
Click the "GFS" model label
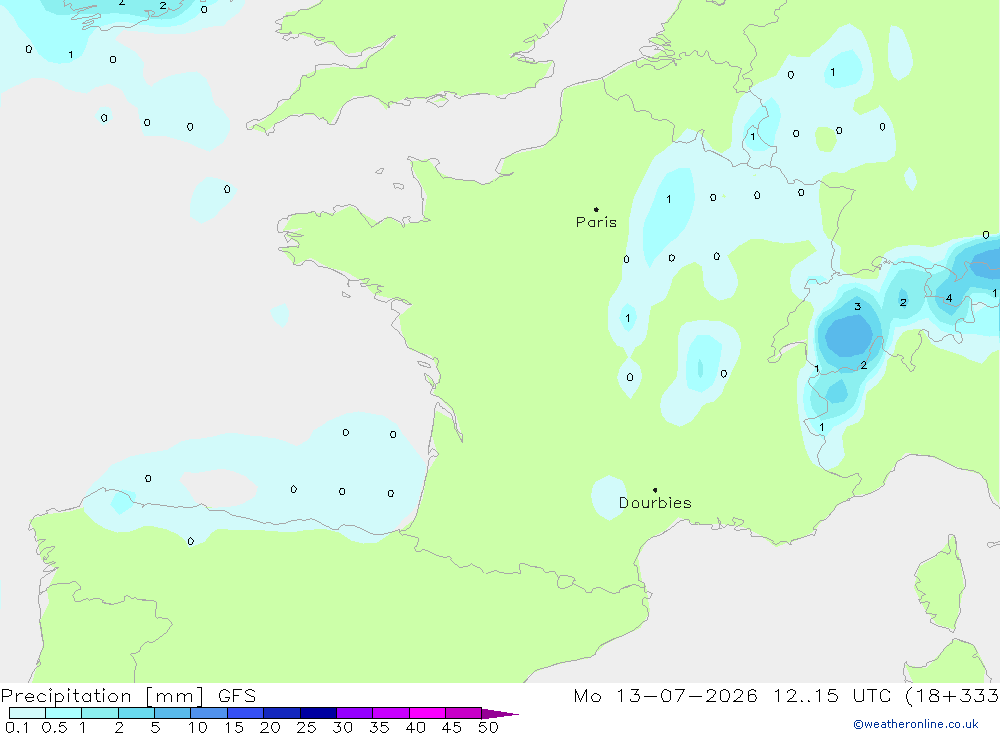[x=237, y=696]
